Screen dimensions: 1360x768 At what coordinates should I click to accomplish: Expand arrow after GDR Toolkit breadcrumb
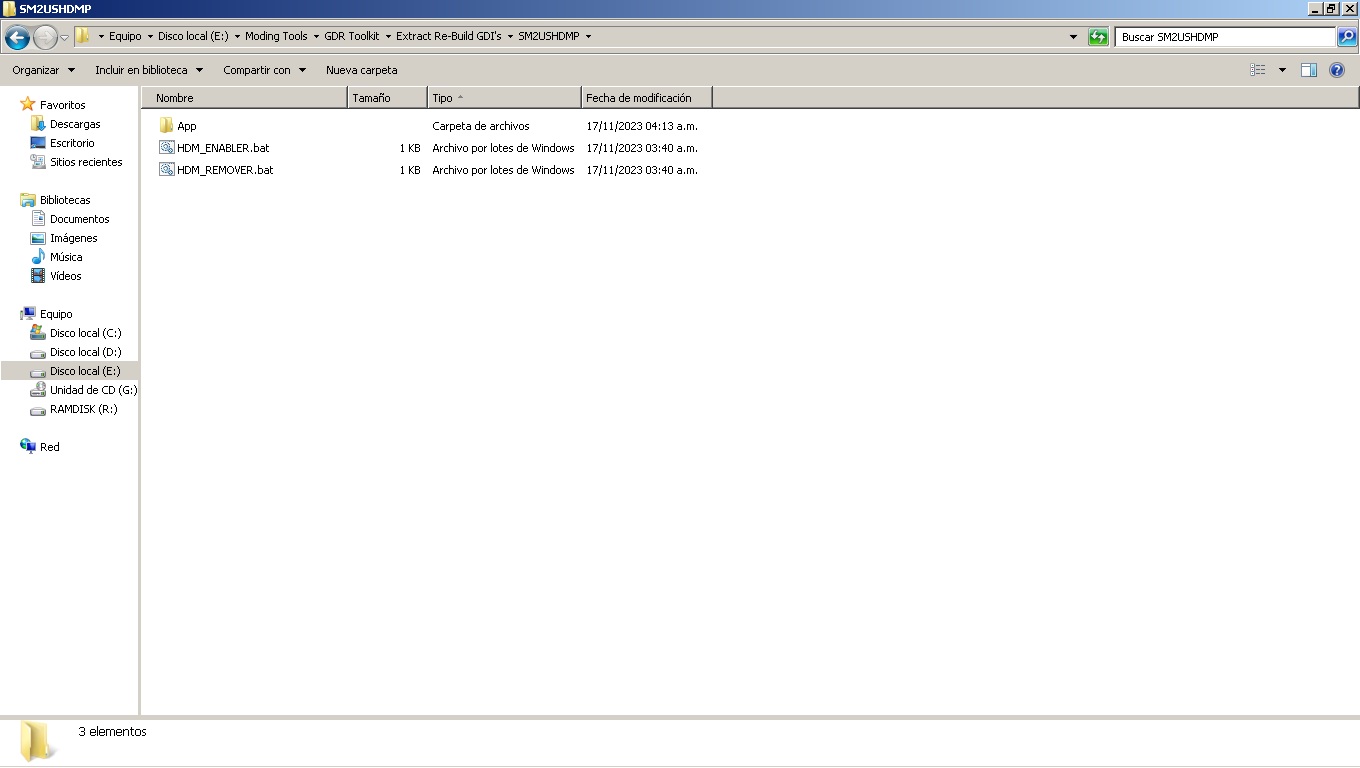point(388,36)
